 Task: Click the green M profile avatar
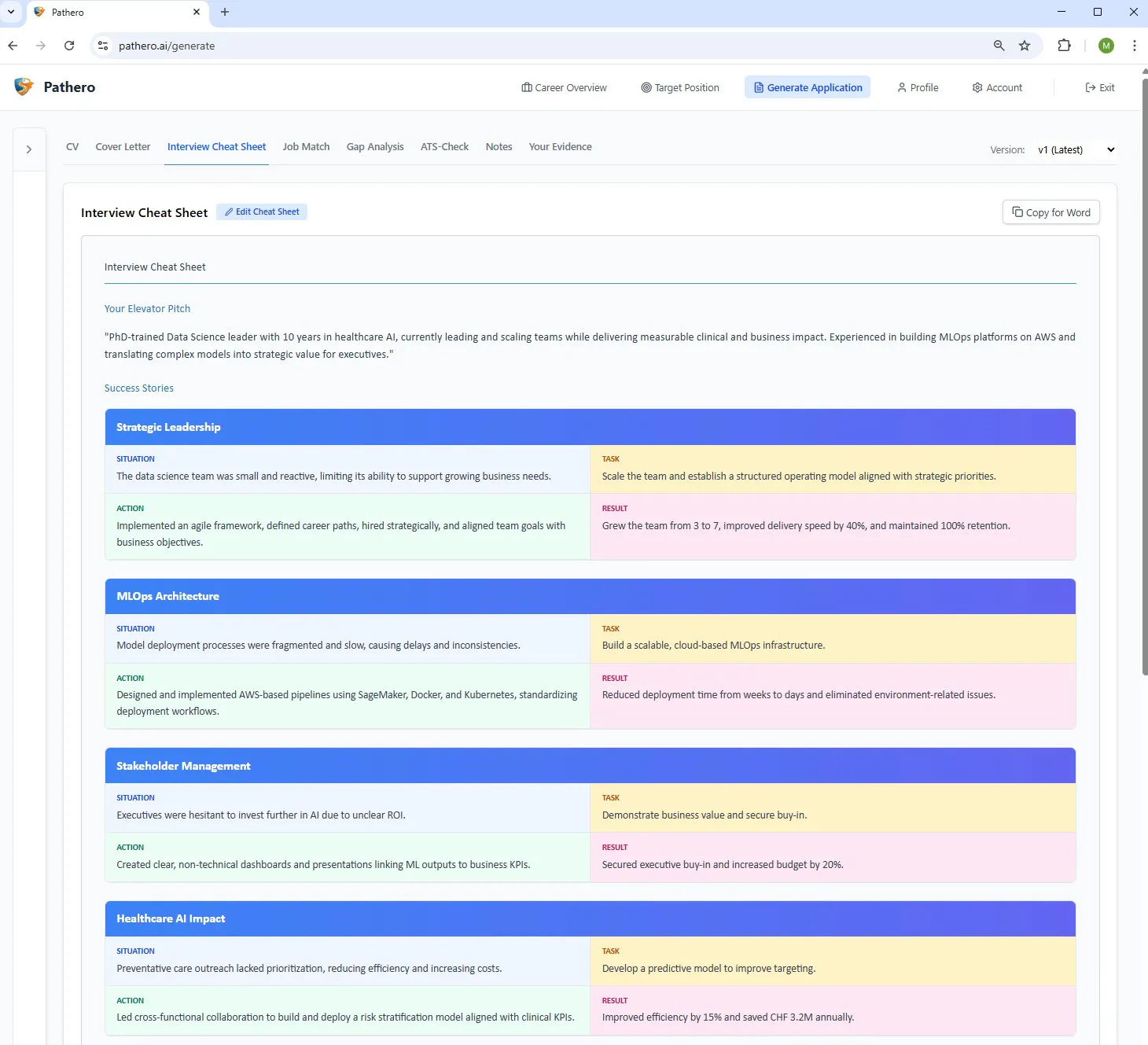tap(1106, 46)
